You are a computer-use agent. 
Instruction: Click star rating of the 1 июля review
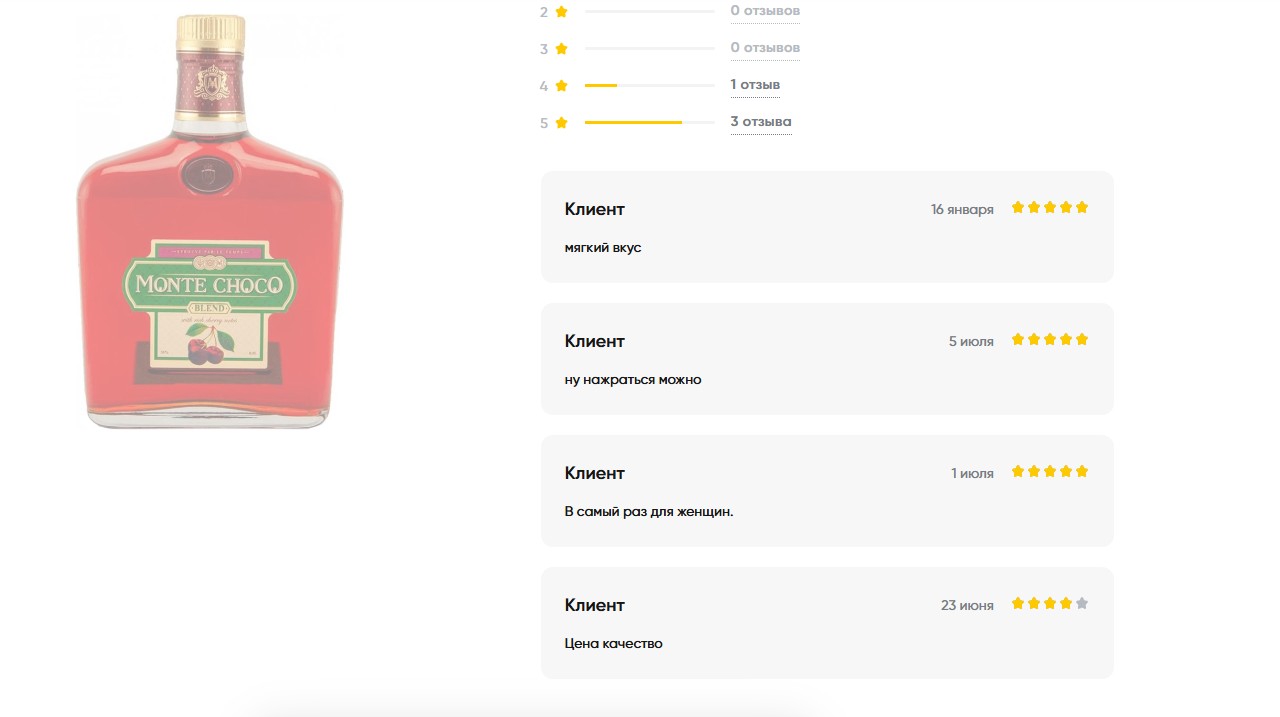(x=1050, y=471)
